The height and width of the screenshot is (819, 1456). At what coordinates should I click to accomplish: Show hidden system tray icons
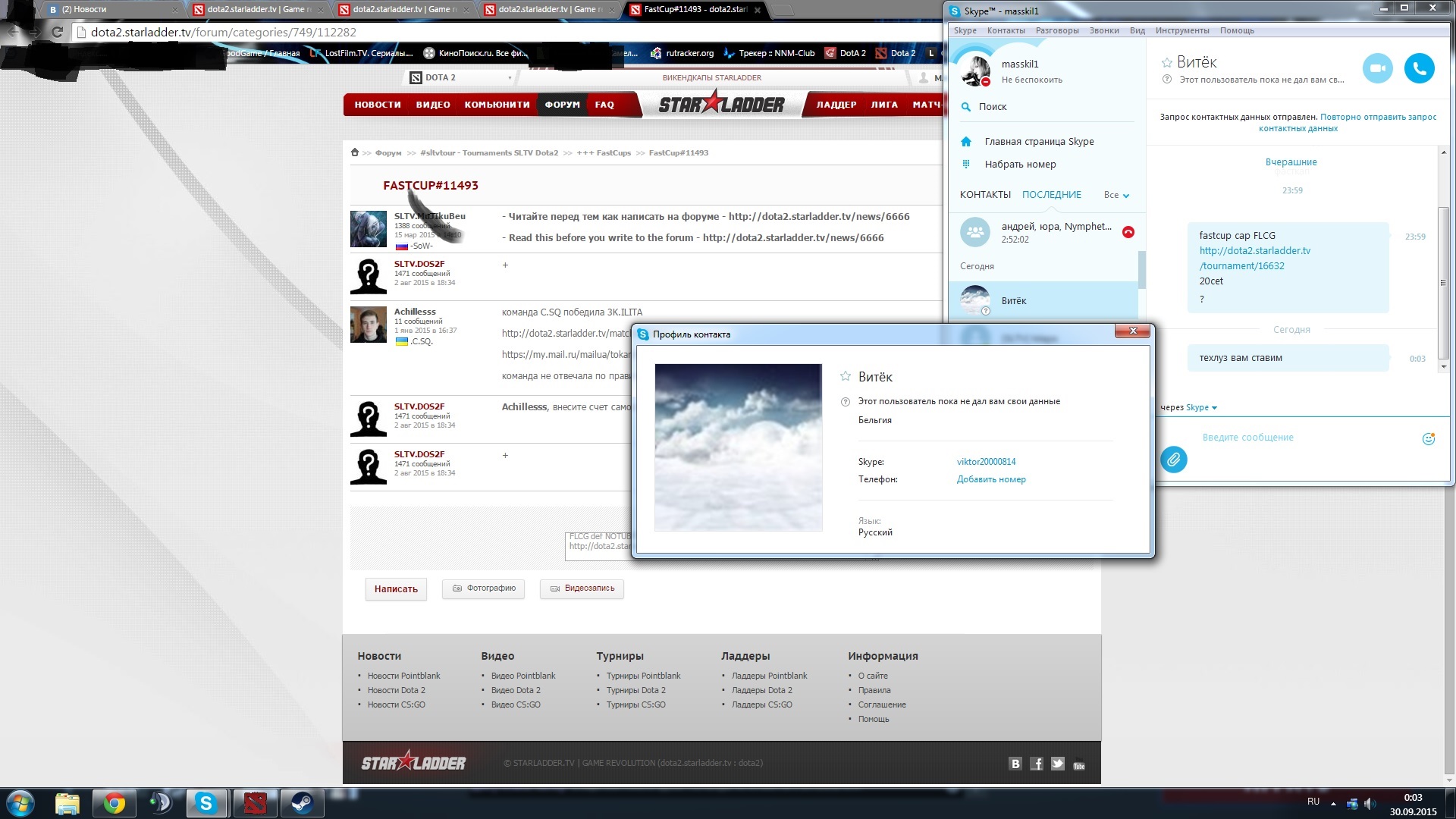tap(1333, 803)
